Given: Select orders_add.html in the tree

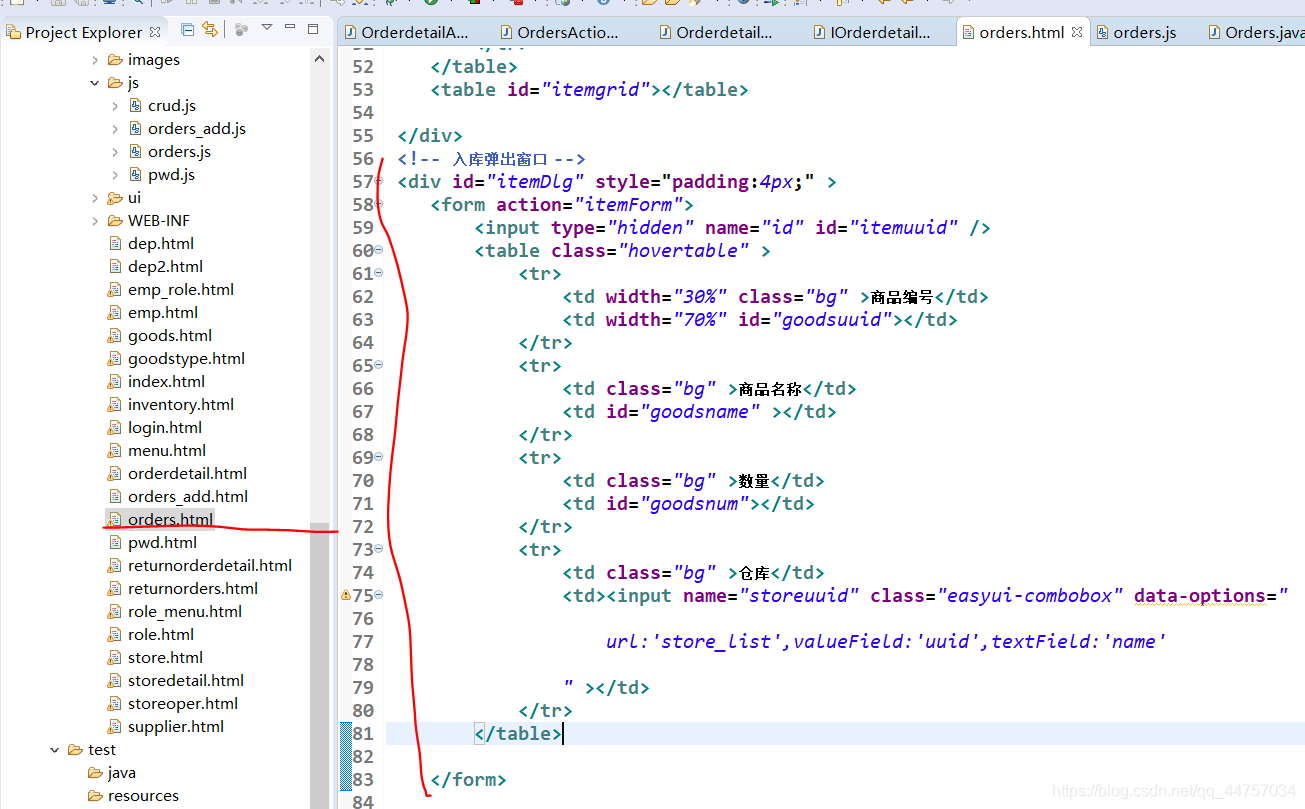Looking at the screenshot, I should click(x=188, y=497).
